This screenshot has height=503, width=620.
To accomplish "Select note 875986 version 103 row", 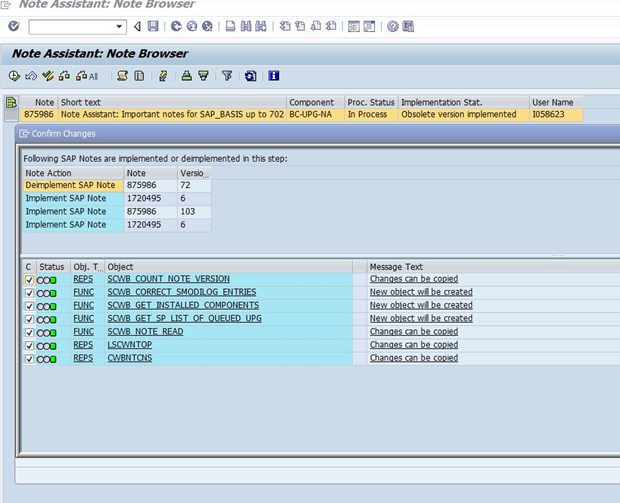I will [117, 212].
